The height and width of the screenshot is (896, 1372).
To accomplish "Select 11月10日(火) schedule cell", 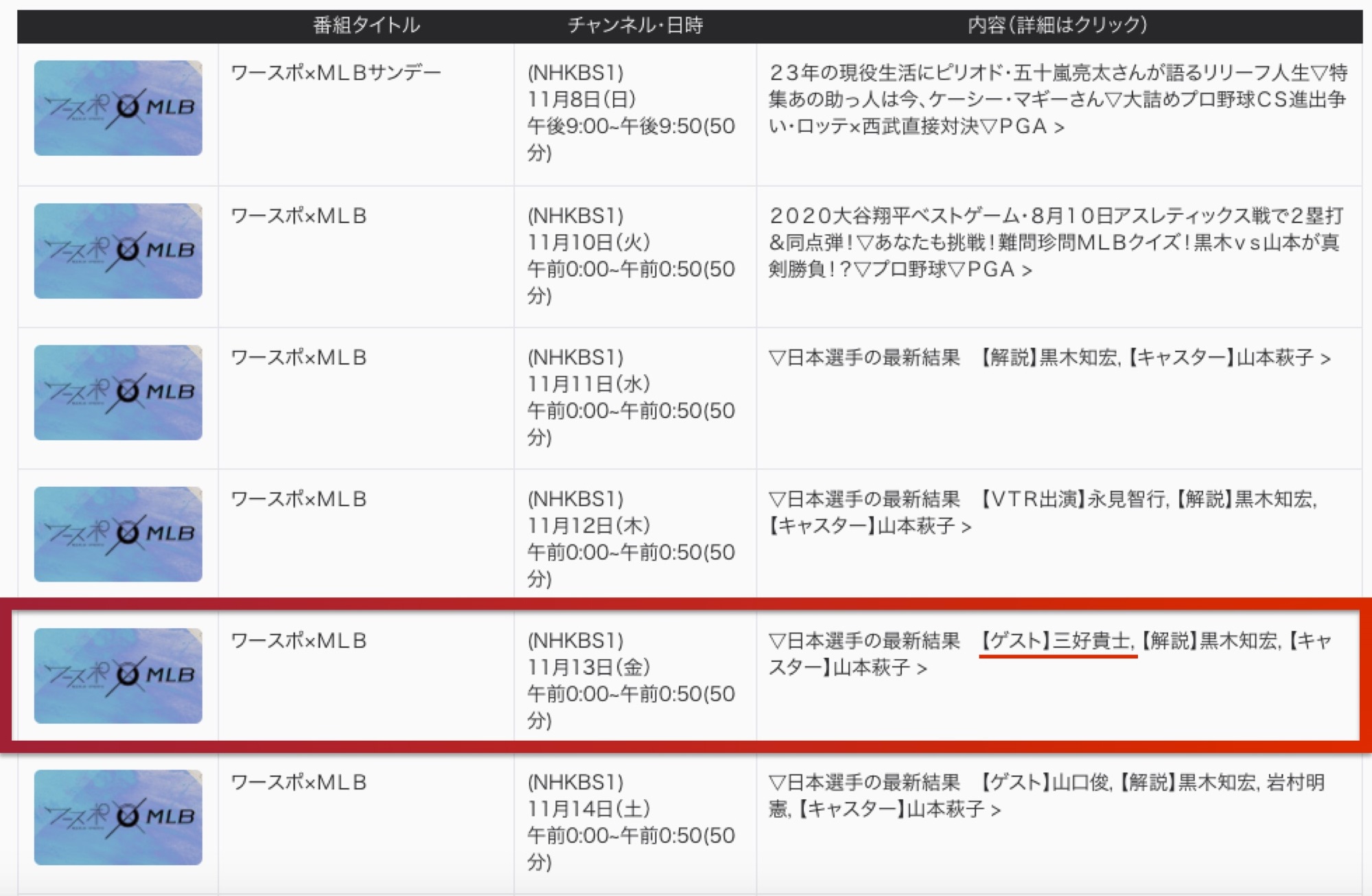I will tap(631, 255).
